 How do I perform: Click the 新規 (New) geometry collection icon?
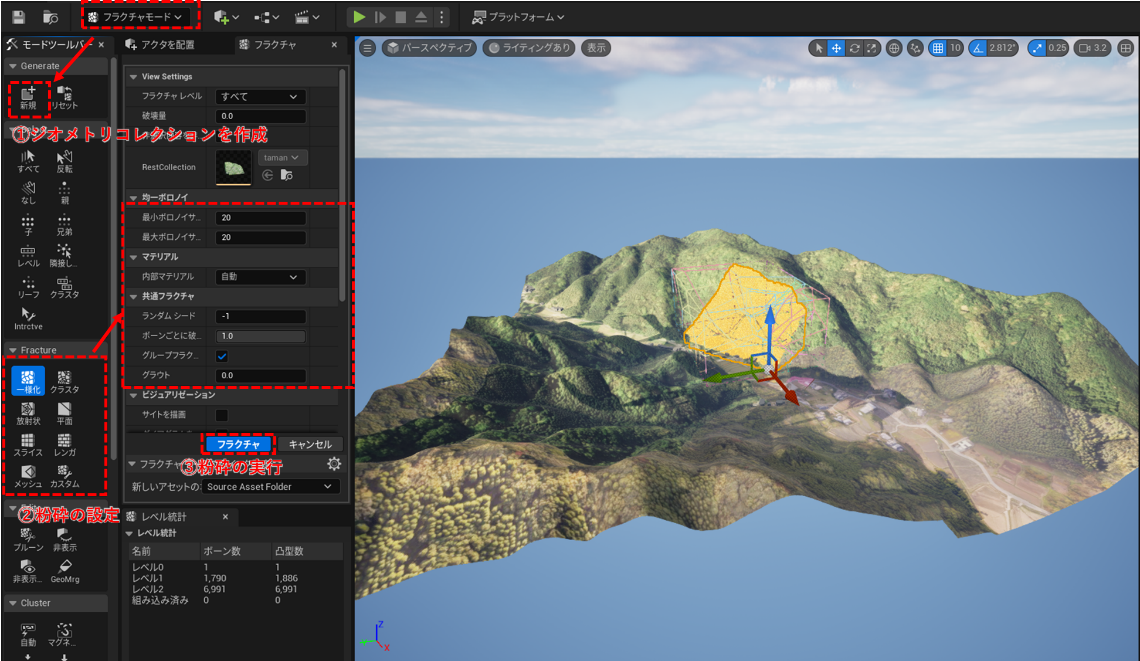pos(28,96)
